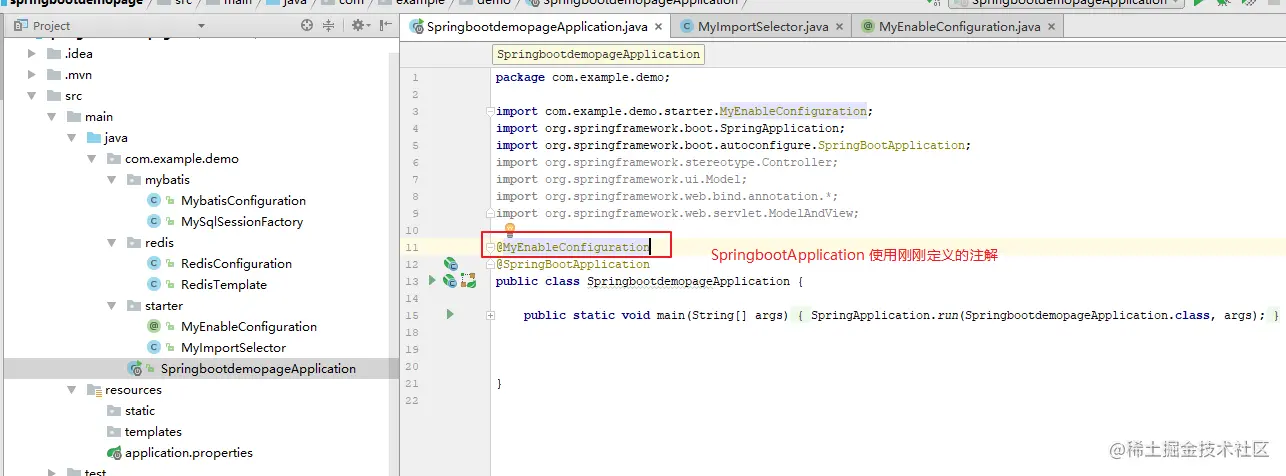Image resolution: width=1286 pixels, height=476 pixels.
Task: Collapse the com.example.demo package
Action: click(x=91, y=159)
